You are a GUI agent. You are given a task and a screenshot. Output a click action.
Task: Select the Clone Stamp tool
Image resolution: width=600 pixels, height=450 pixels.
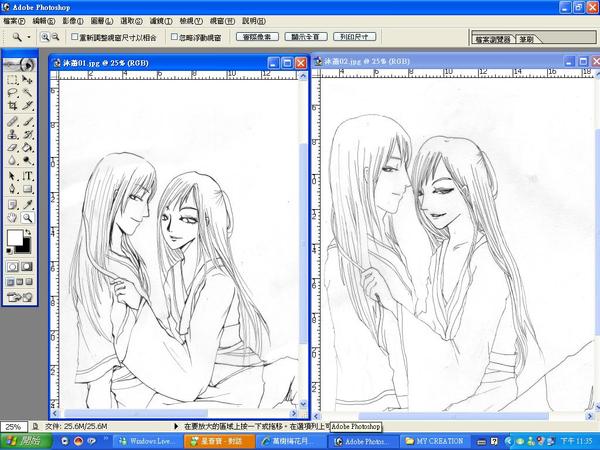[12, 135]
